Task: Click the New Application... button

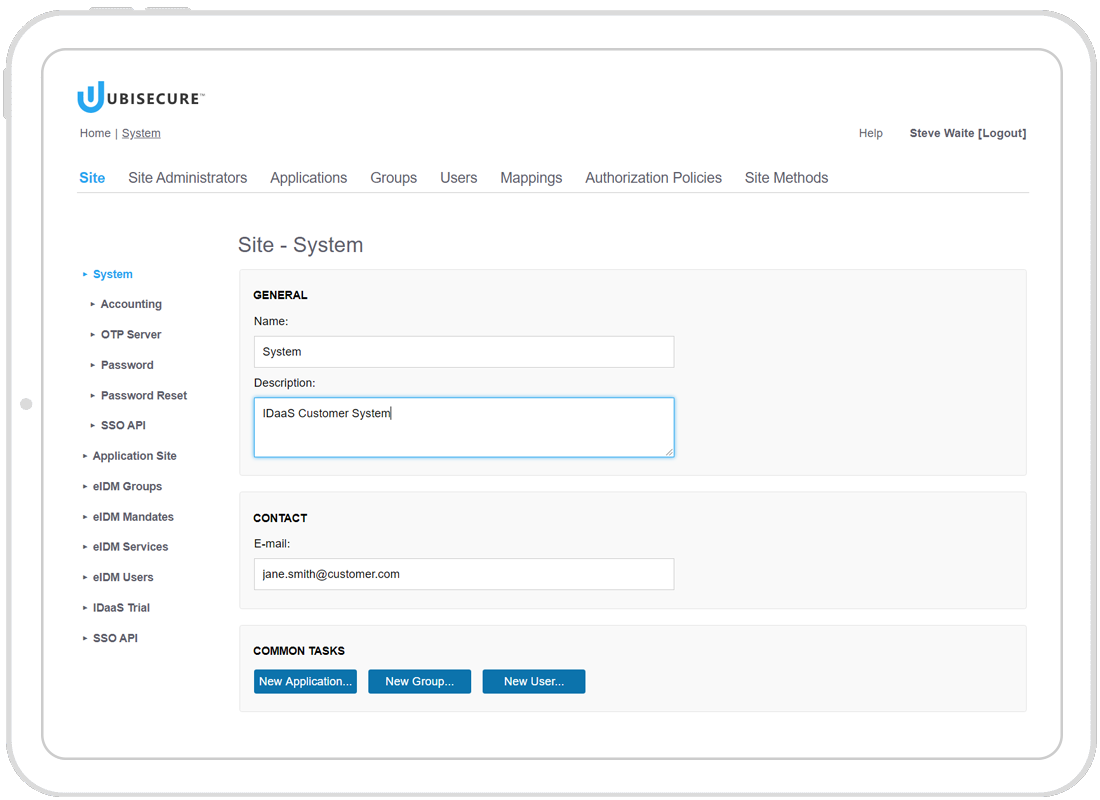Action: click(305, 681)
